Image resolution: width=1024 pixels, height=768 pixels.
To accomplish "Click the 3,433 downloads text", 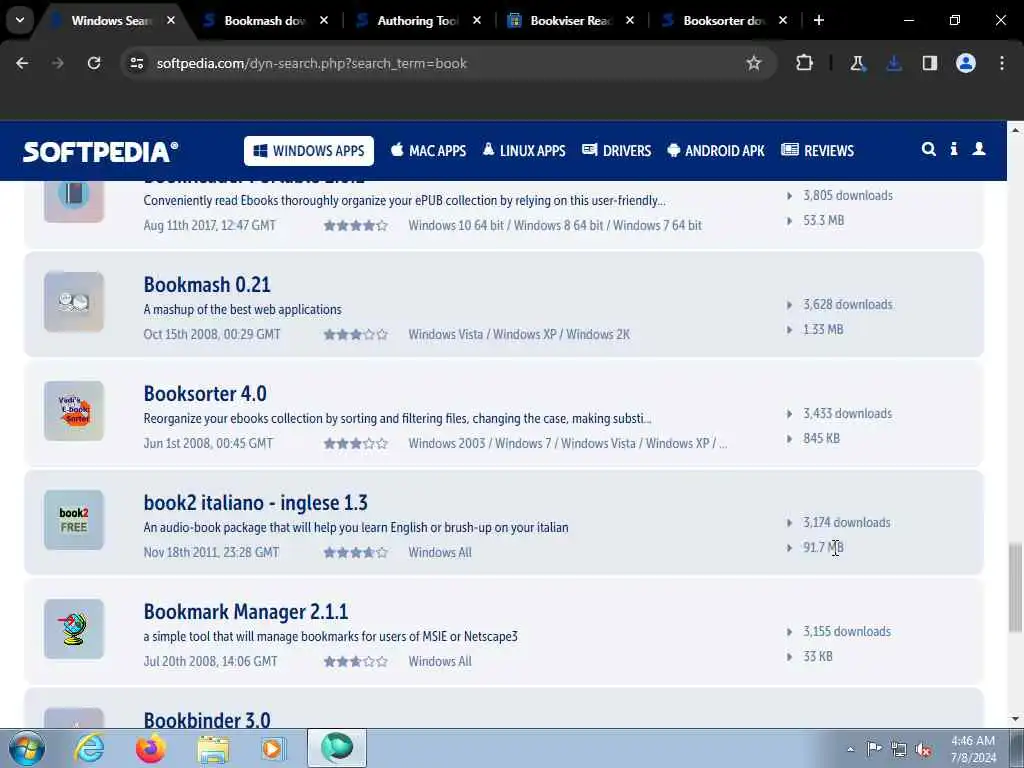I will (x=847, y=413).
